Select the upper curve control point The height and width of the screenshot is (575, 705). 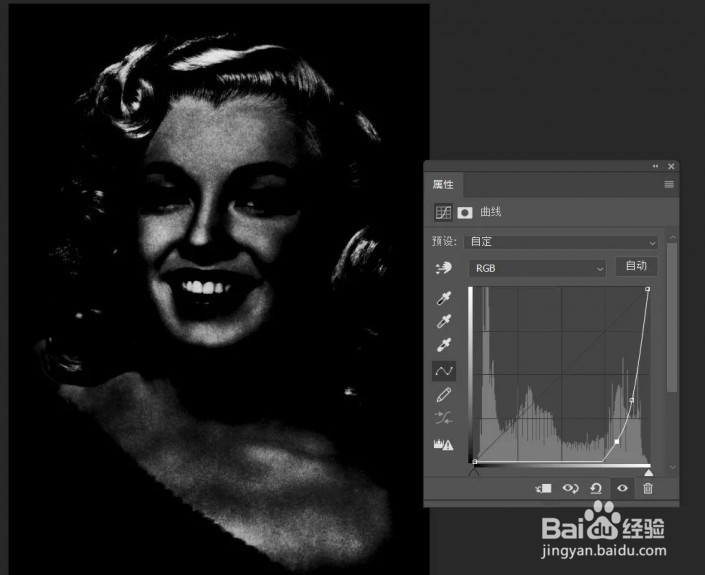632,400
